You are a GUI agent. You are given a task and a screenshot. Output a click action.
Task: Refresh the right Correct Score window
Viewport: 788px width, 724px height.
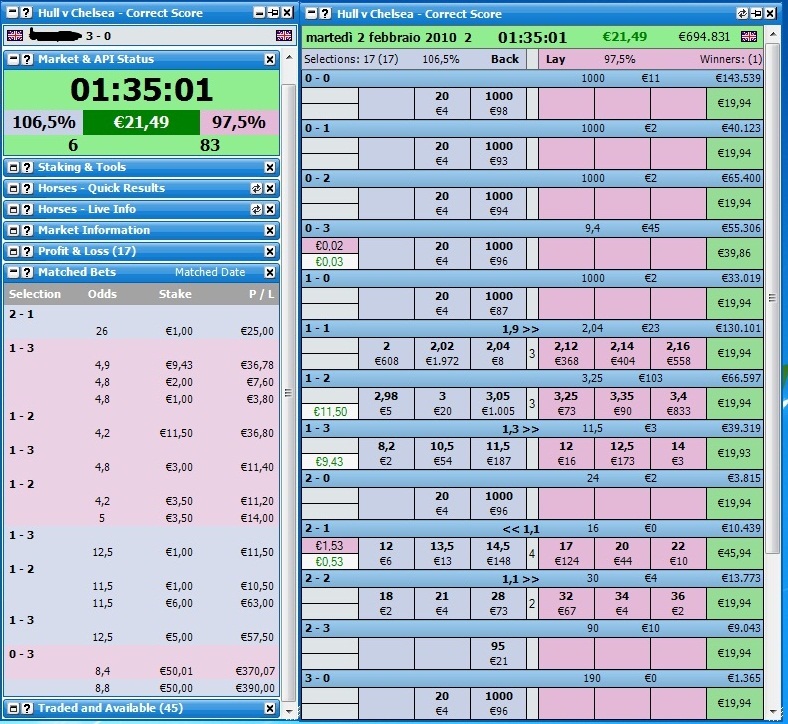[742, 14]
